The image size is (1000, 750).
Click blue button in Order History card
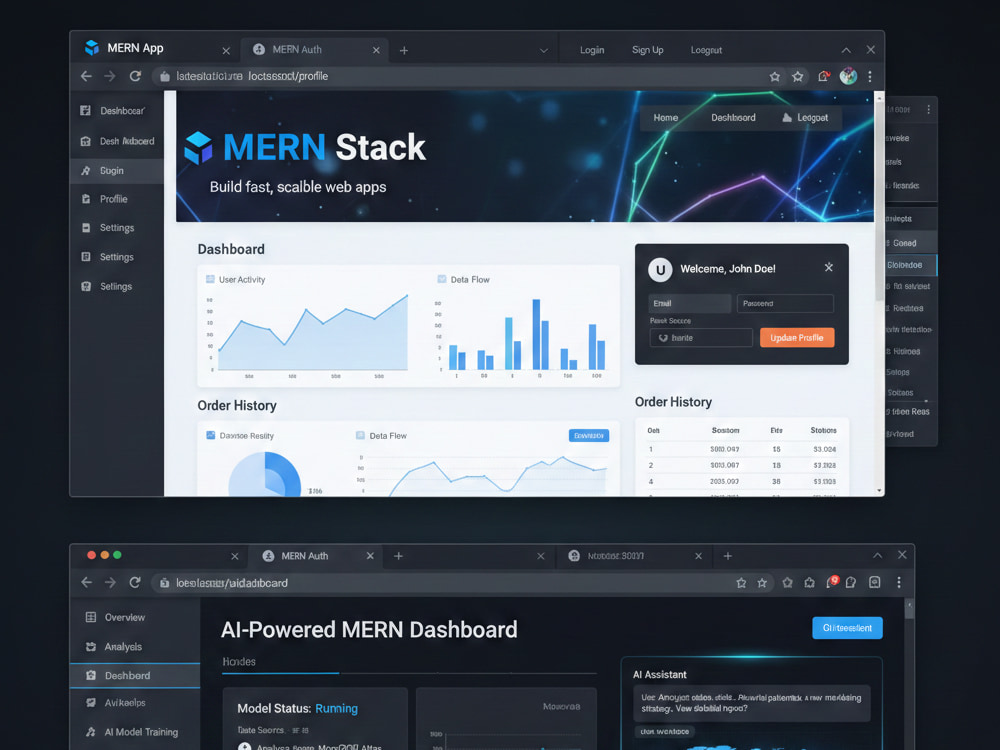point(589,436)
